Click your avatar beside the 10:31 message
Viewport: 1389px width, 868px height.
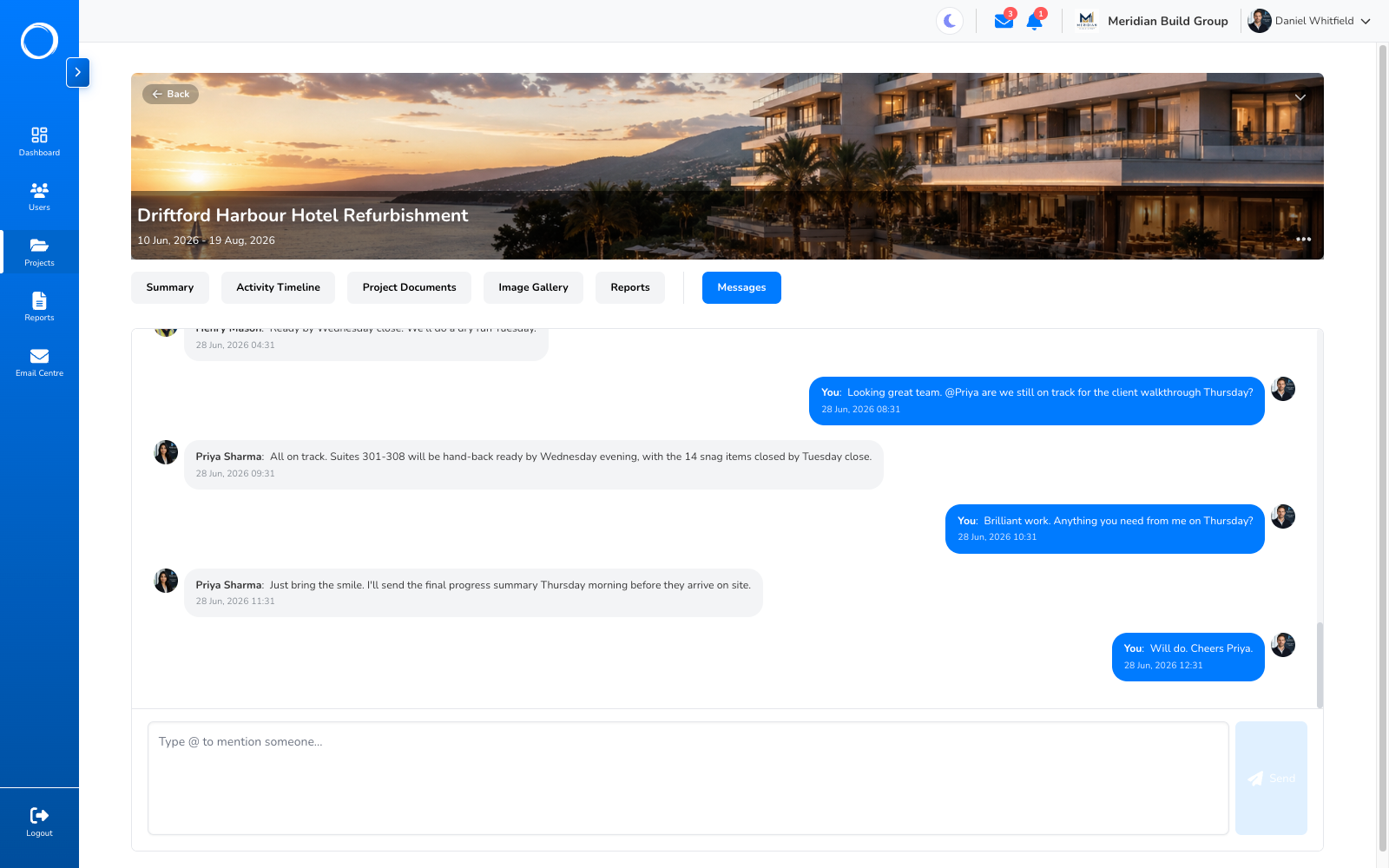pyautogui.click(x=1283, y=516)
